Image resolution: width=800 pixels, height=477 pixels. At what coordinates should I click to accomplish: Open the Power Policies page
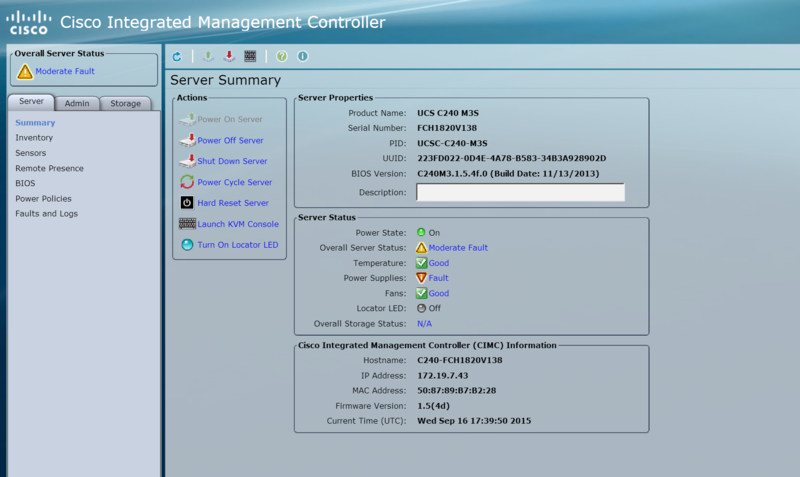point(43,198)
